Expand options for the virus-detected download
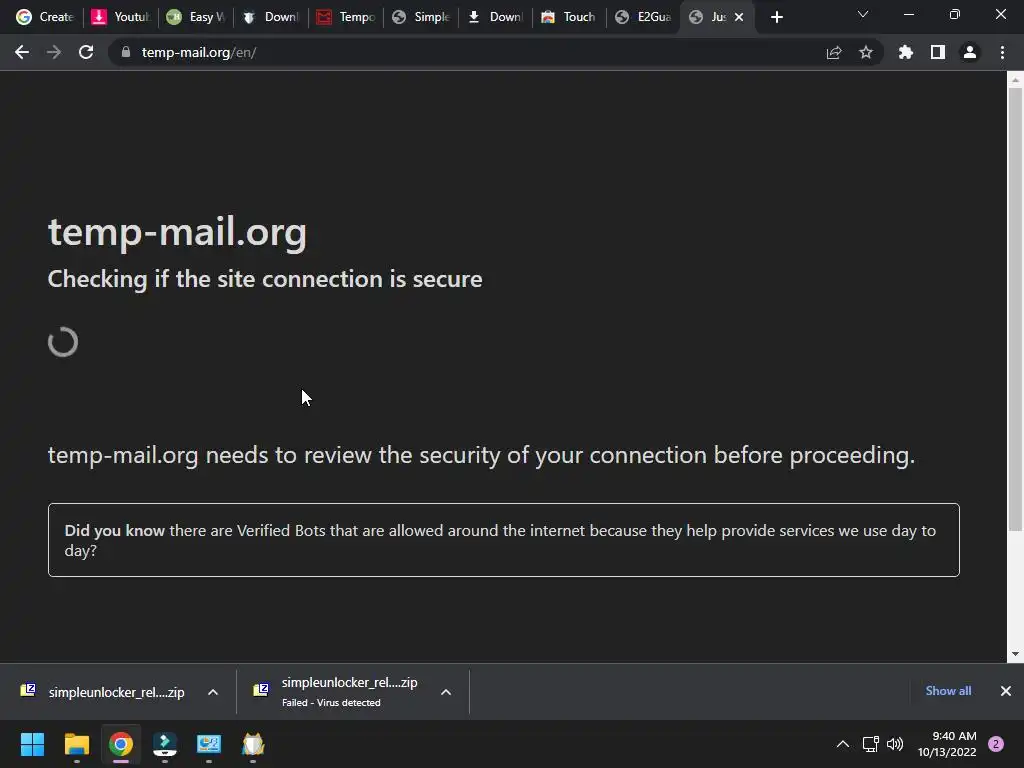 coord(446,692)
